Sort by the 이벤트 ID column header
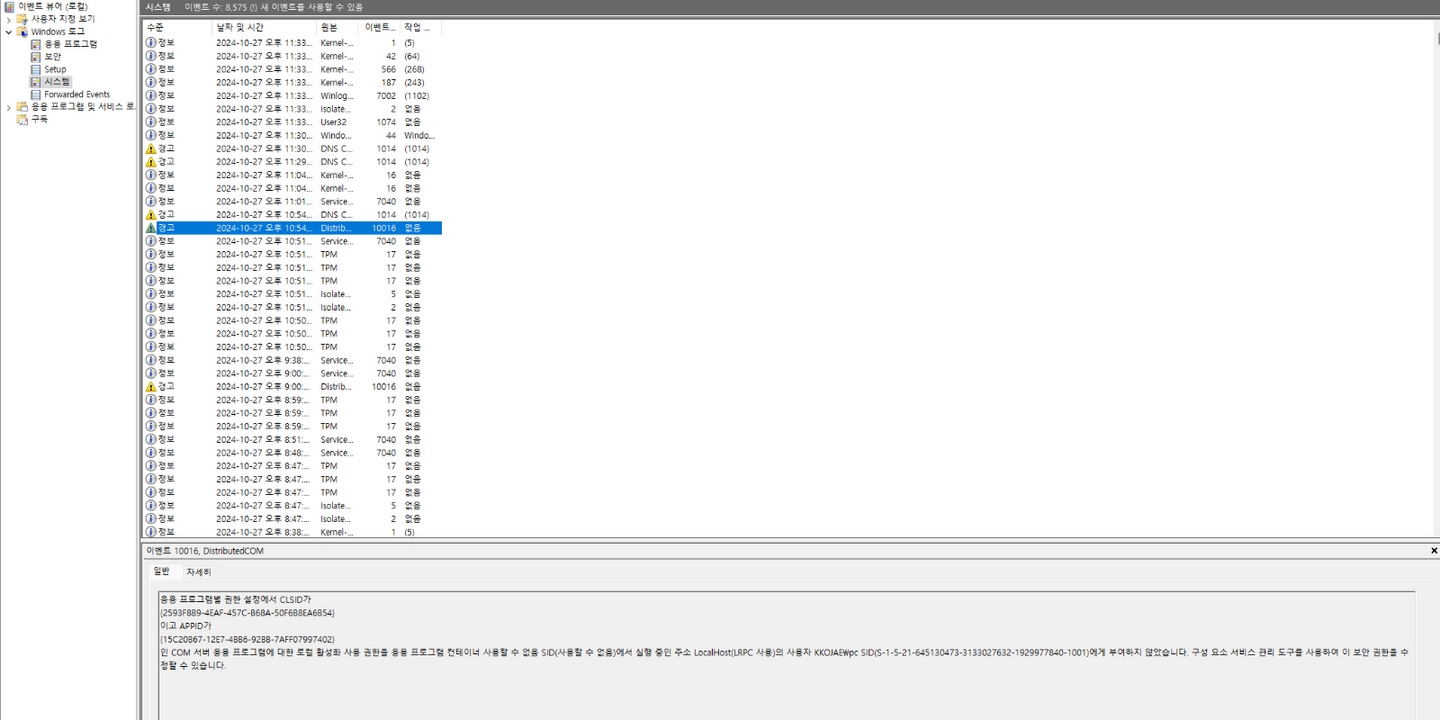This screenshot has width=1440, height=720. pyautogui.click(x=380, y=27)
